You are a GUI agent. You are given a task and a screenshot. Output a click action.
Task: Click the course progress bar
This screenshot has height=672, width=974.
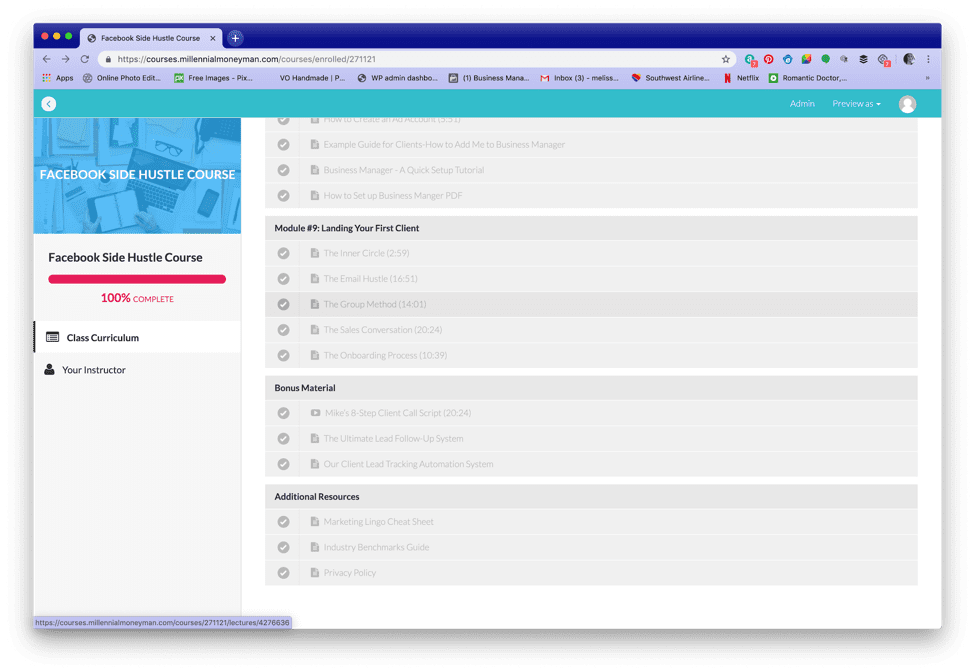tap(137, 279)
